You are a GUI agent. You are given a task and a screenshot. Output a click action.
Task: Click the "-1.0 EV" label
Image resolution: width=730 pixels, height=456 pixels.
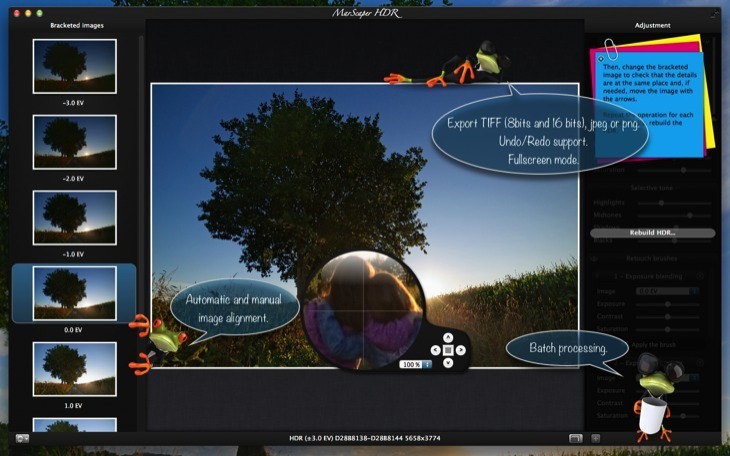(x=73, y=254)
